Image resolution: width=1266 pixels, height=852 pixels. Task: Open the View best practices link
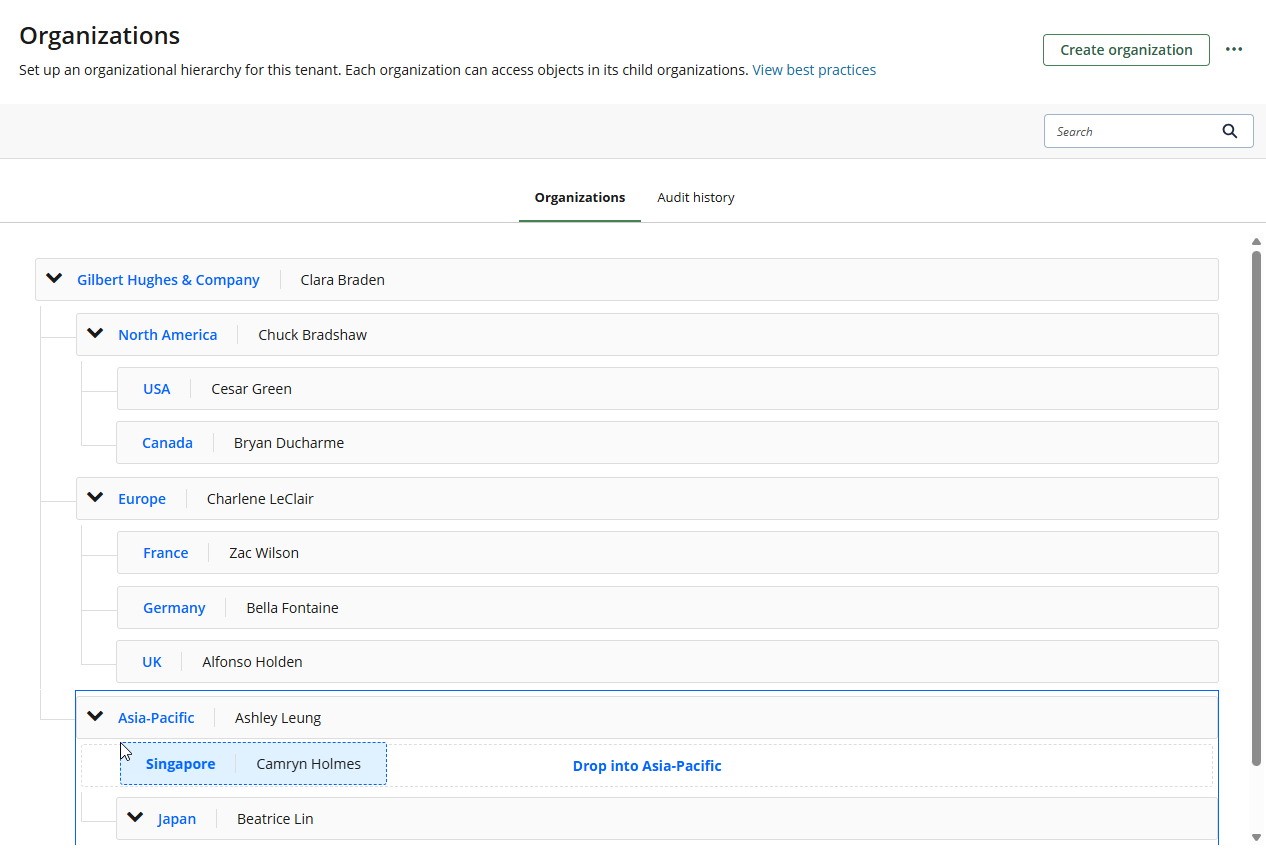813,70
